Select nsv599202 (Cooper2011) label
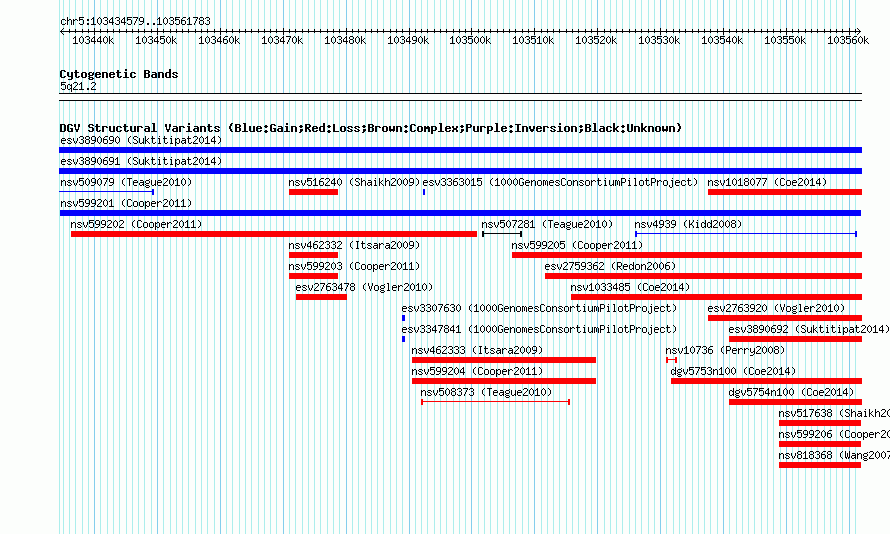The image size is (890, 534). point(136,224)
